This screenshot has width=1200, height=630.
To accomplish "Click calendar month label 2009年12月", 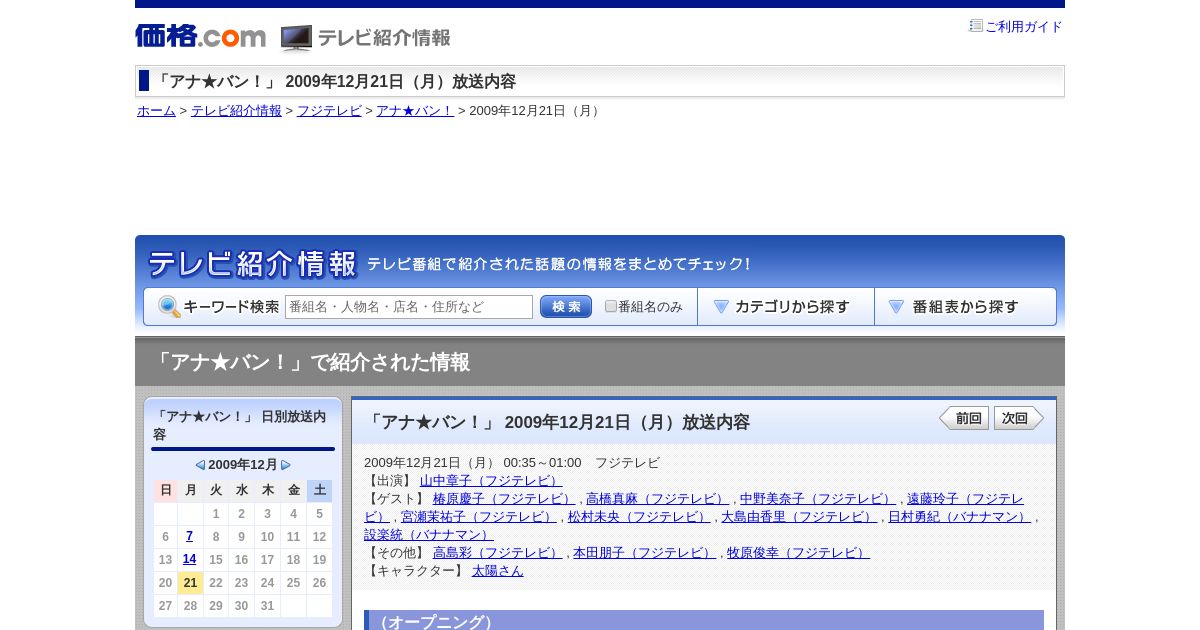I will coord(243,465).
